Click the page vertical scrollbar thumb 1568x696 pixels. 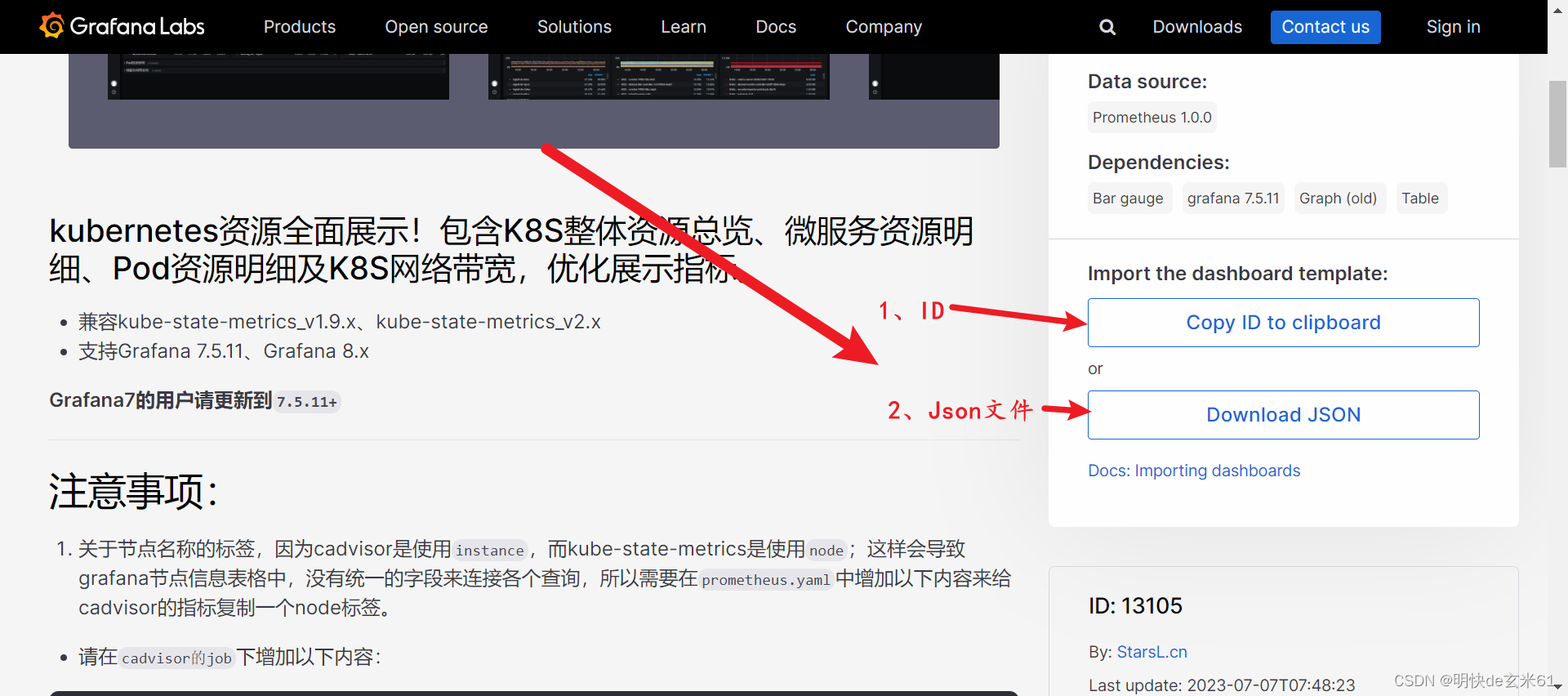[x=1557, y=124]
